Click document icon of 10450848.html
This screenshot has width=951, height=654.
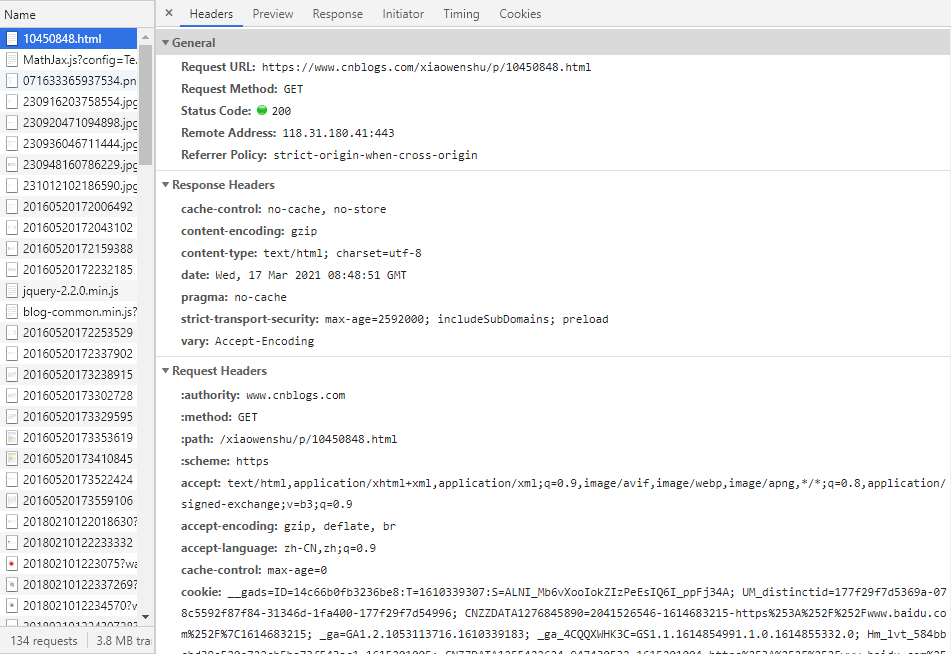pyautogui.click(x=12, y=39)
